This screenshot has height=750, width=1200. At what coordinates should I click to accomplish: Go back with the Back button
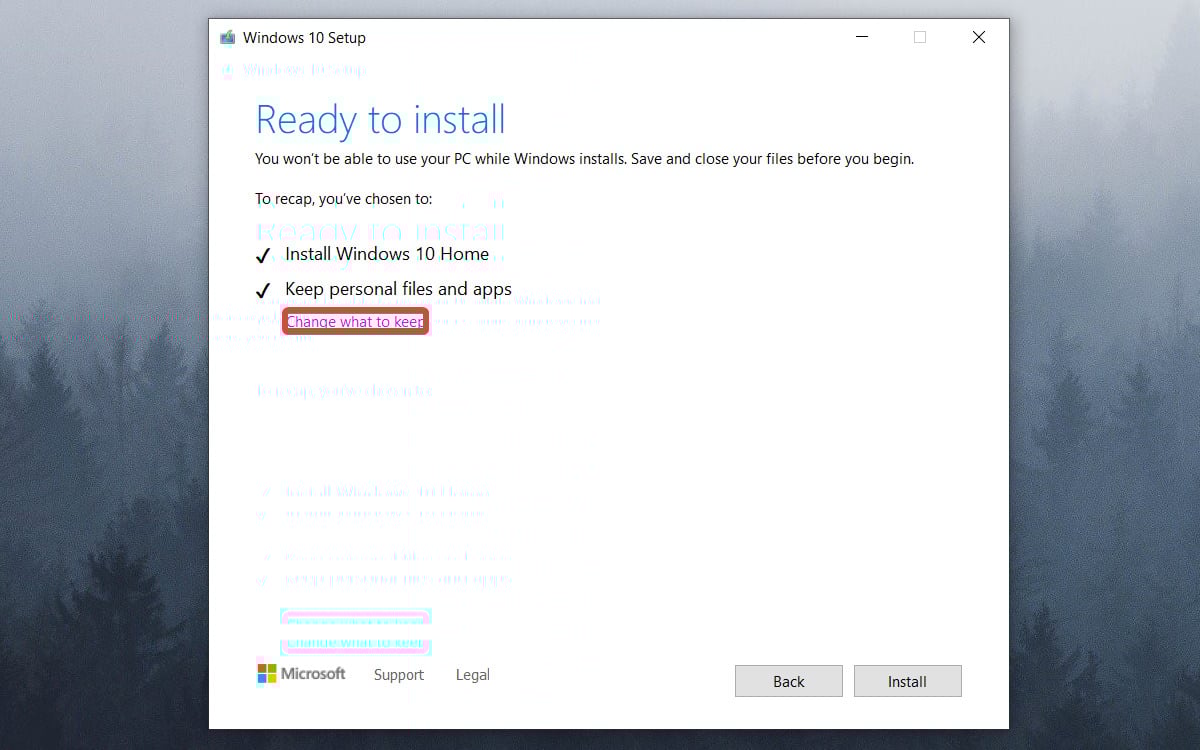pos(788,681)
